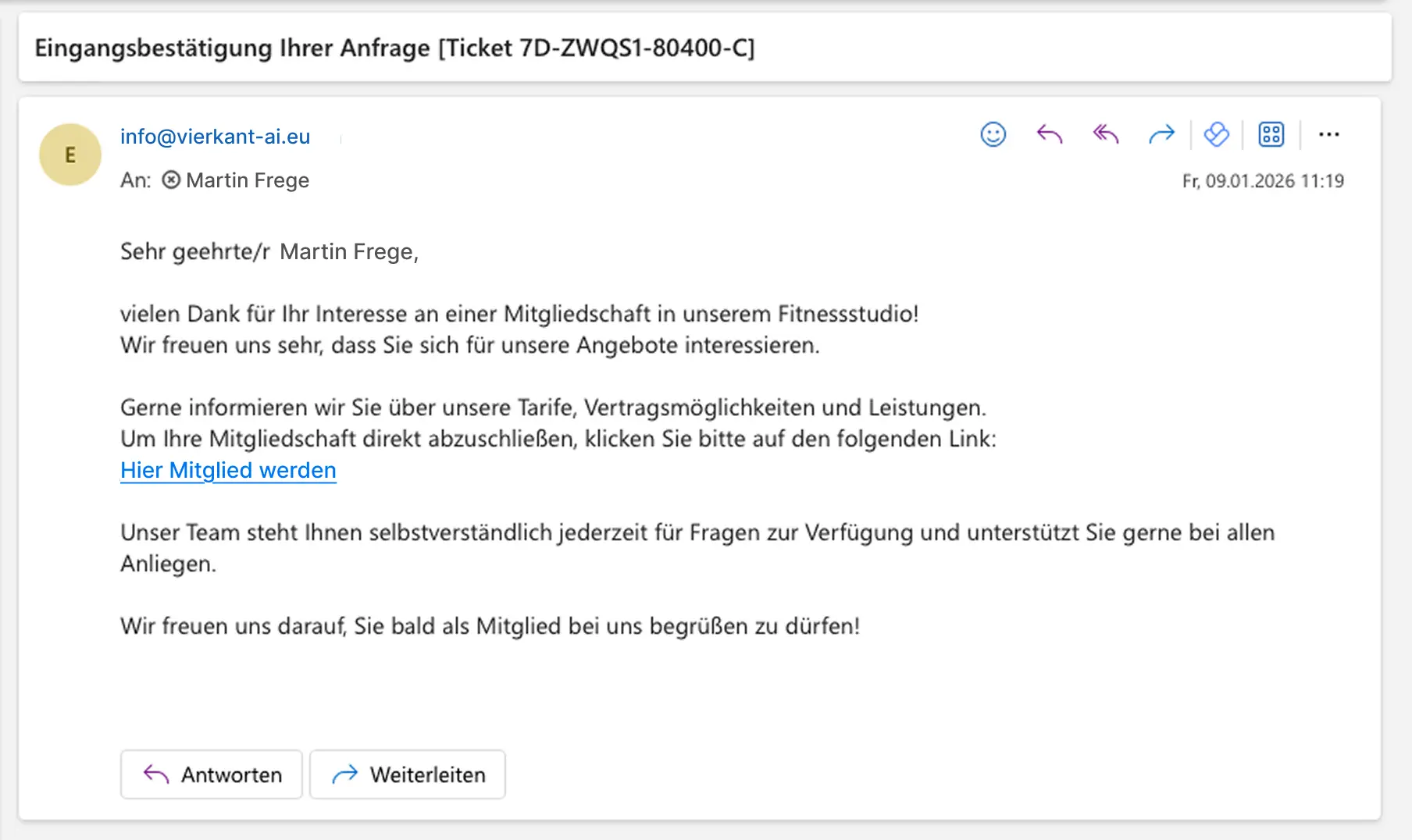Screen dimensions: 1412x840
Task: Open recipient Martin Frege's contact card
Action: click(x=247, y=180)
